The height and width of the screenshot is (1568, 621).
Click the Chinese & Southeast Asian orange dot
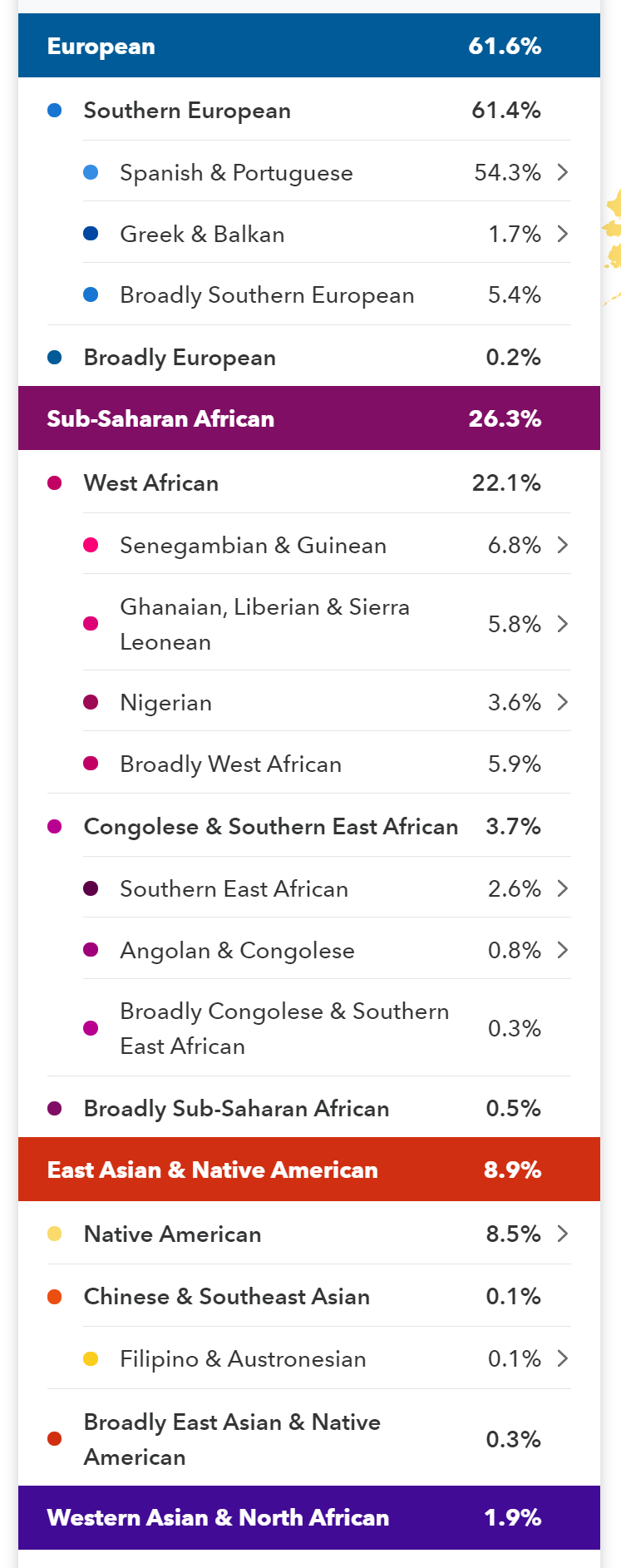[x=55, y=1296]
